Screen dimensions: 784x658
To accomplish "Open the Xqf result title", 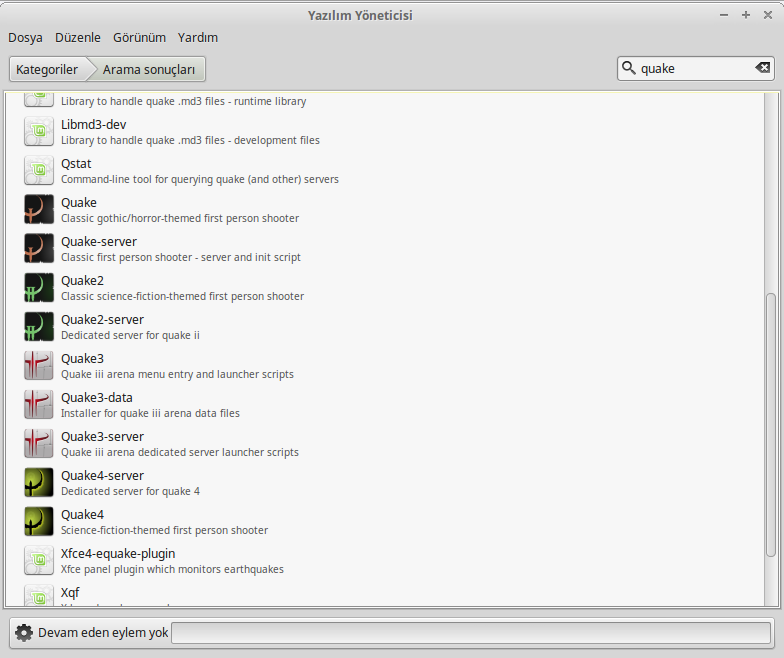I will pyautogui.click(x=70, y=592).
